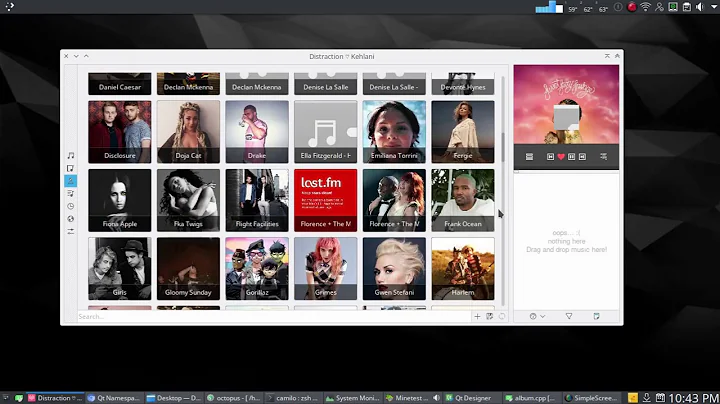Switch to octopus taskbar window
Screen dimensions: 720x404
233,398
